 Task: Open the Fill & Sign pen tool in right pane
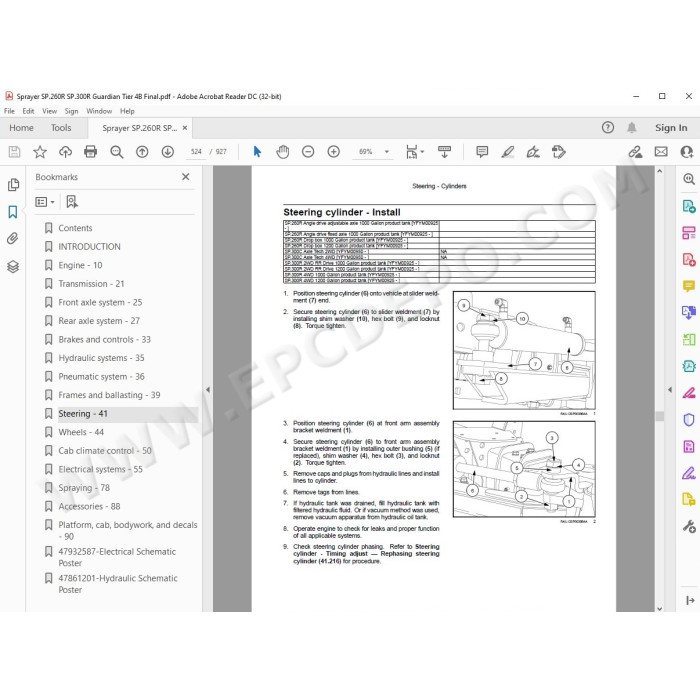689,474
